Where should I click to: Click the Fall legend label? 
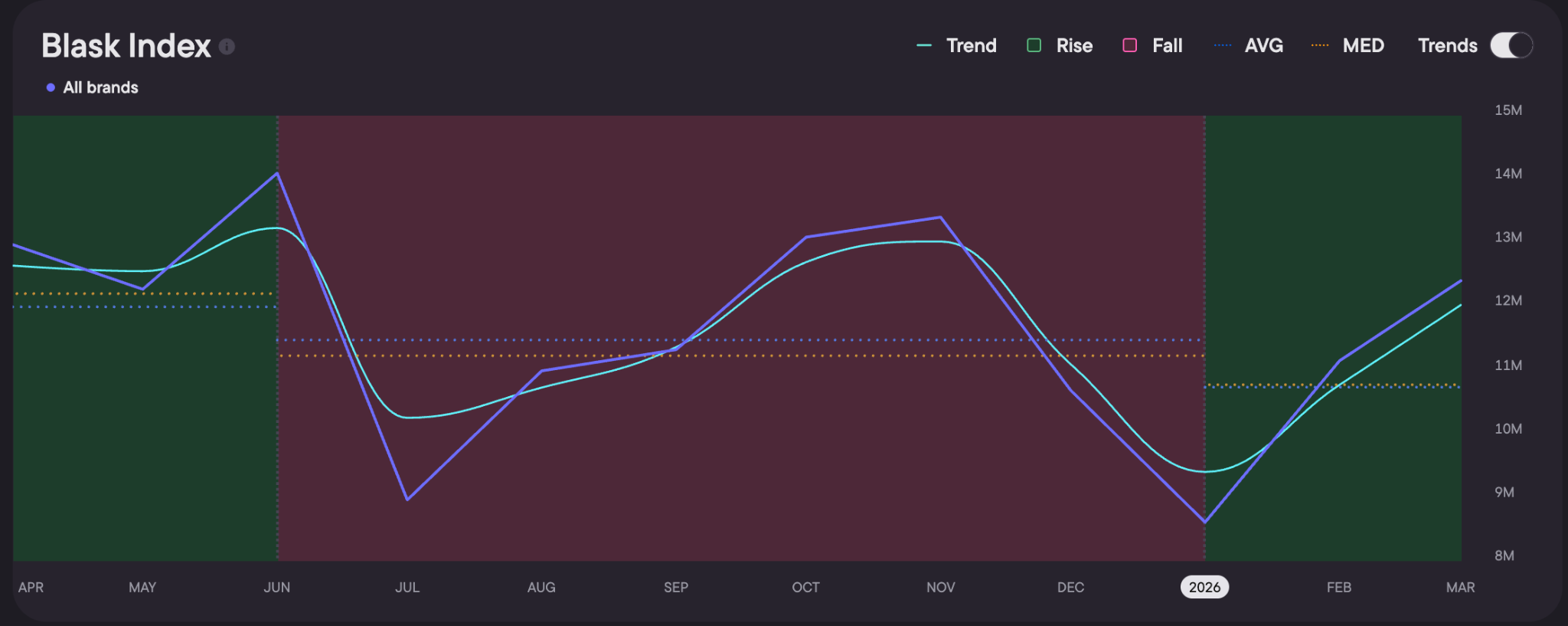[x=1168, y=45]
